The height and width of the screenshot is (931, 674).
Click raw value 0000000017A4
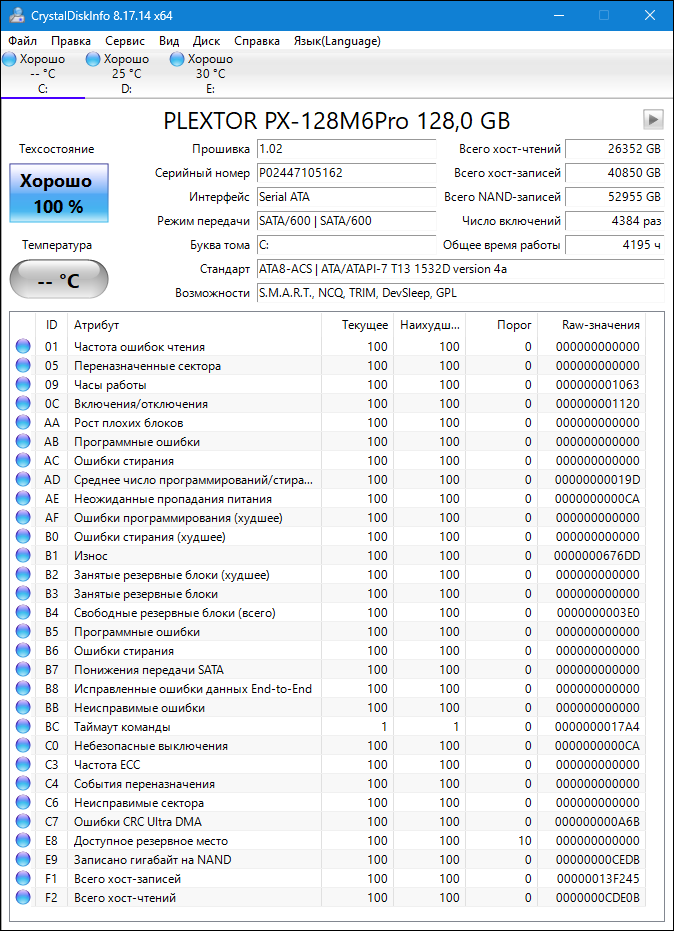tap(597, 727)
